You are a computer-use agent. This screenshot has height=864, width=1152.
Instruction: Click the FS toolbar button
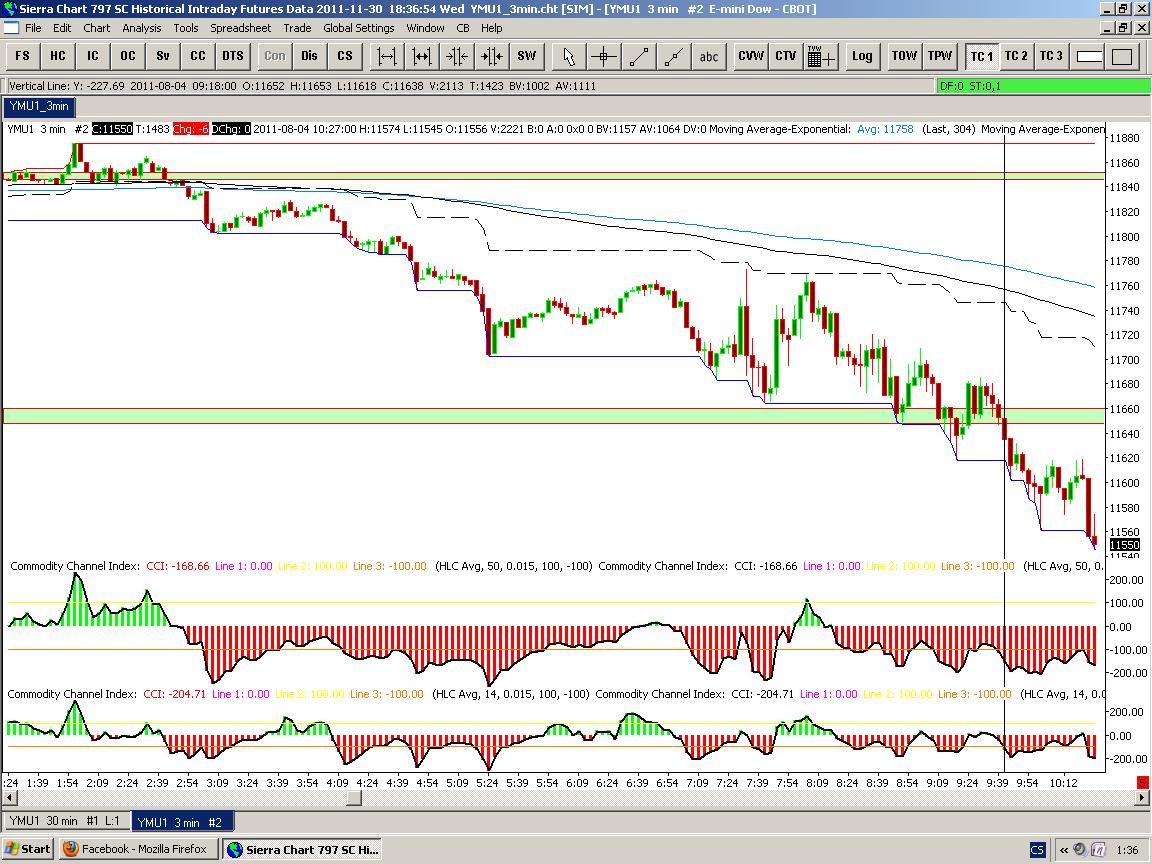pyautogui.click(x=23, y=56)
